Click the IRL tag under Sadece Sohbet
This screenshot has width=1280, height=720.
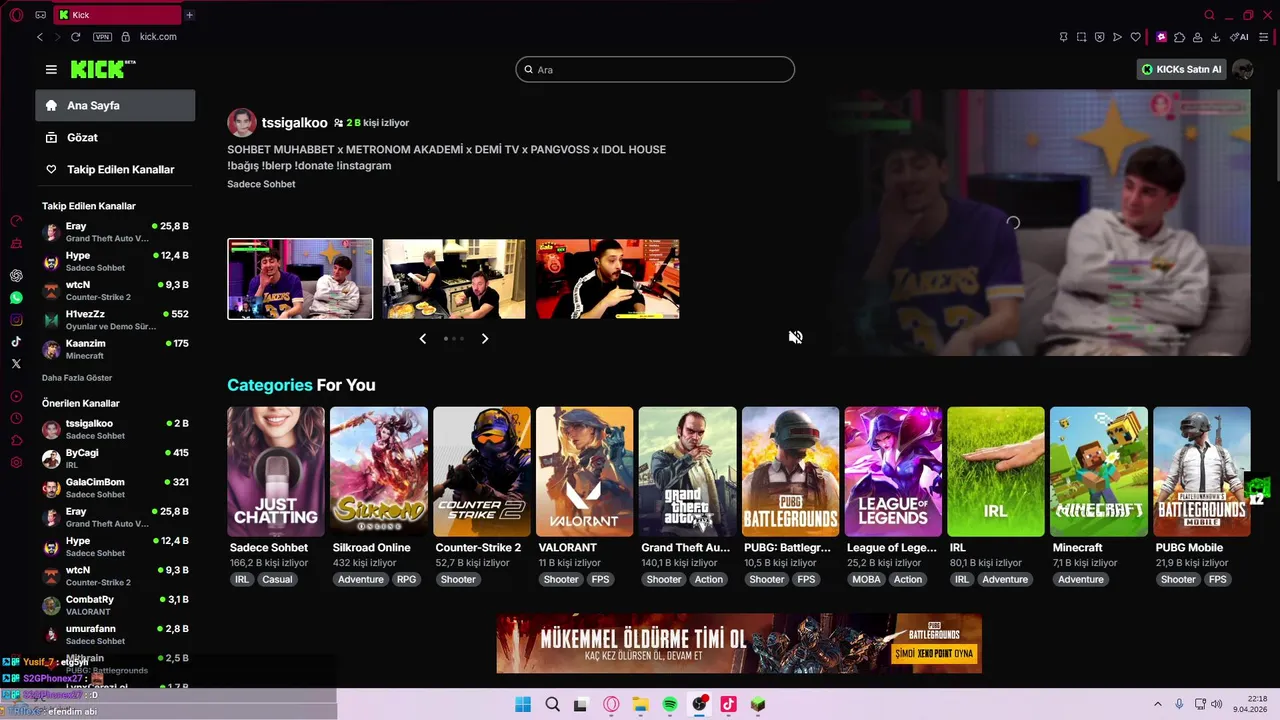pyautogui.click(x=242, y=580)
